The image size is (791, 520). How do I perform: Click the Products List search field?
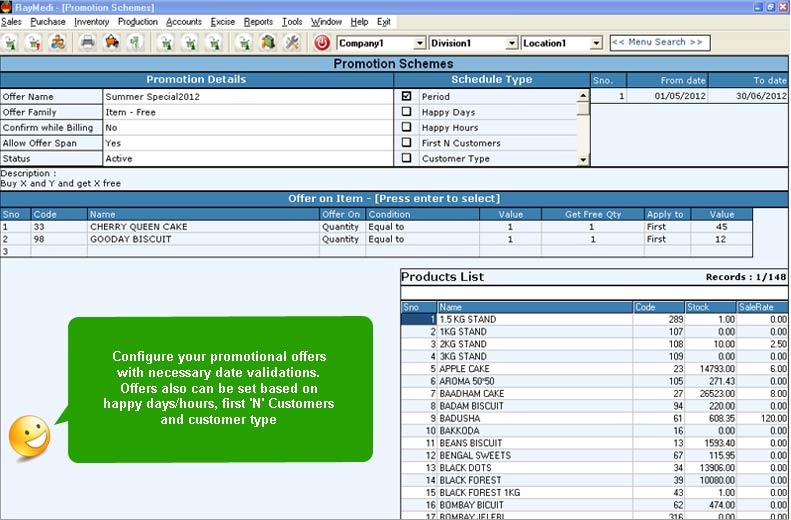coord(594,293)
